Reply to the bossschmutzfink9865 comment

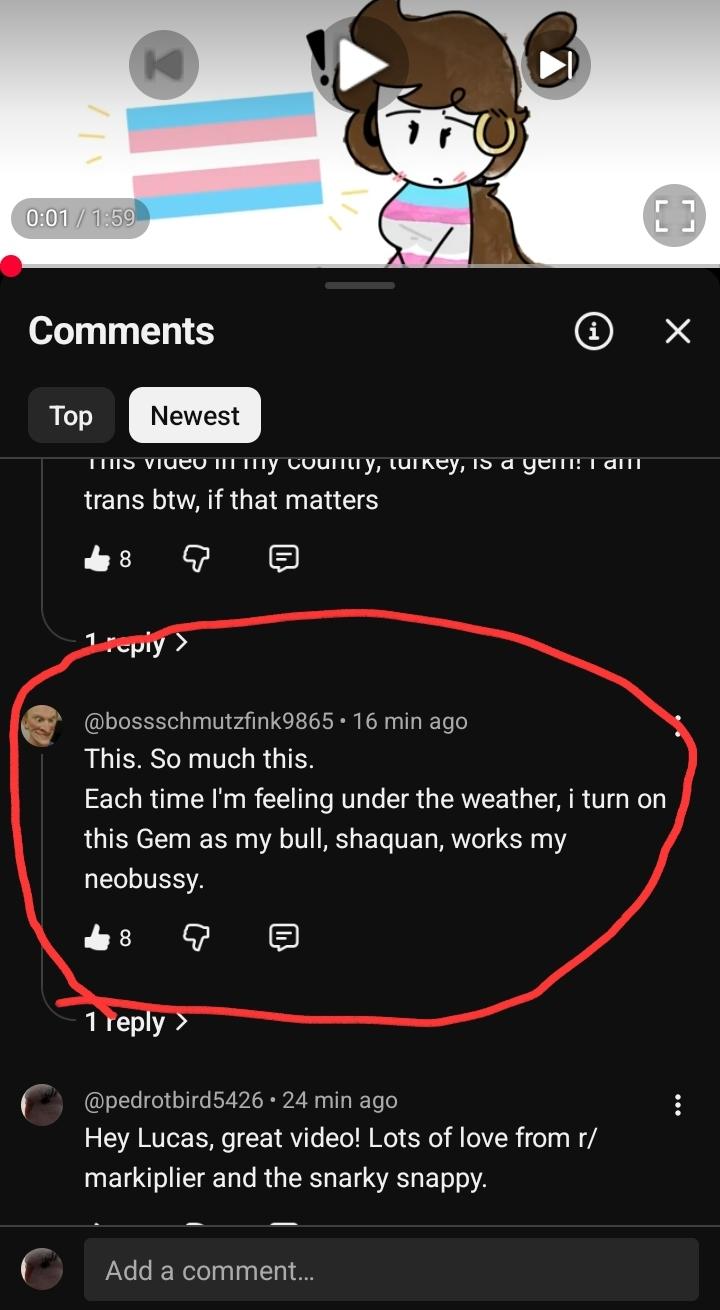(x=284, y=937)
